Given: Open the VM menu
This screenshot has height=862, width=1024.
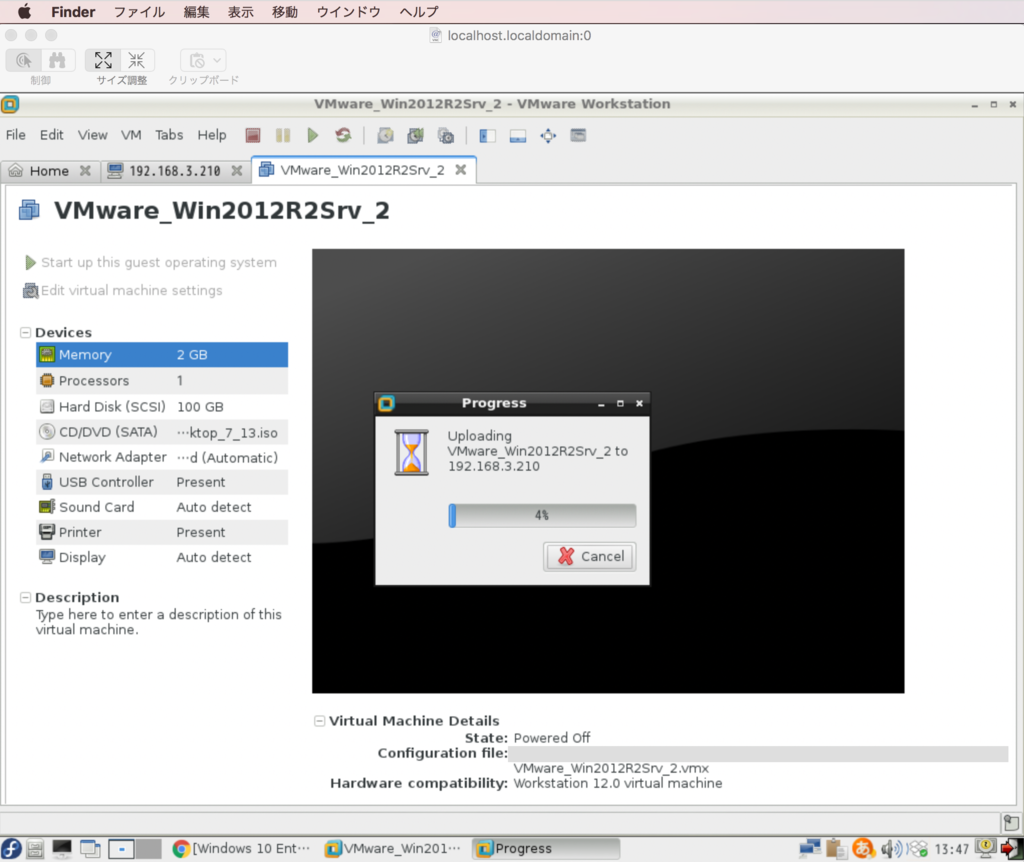Looking at the screenshot, I should tap(131, 135).
